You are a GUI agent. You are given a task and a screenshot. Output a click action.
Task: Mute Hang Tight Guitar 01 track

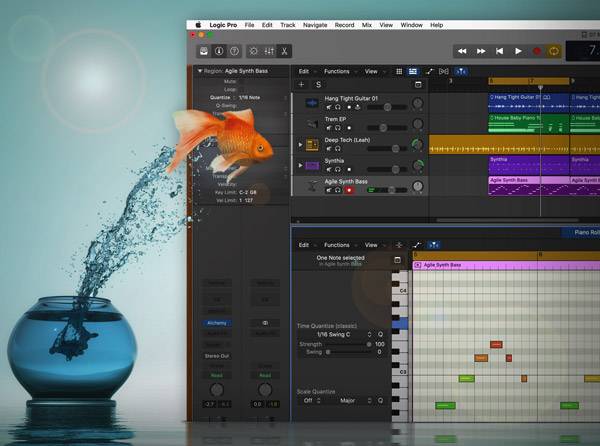coord(329,107)
